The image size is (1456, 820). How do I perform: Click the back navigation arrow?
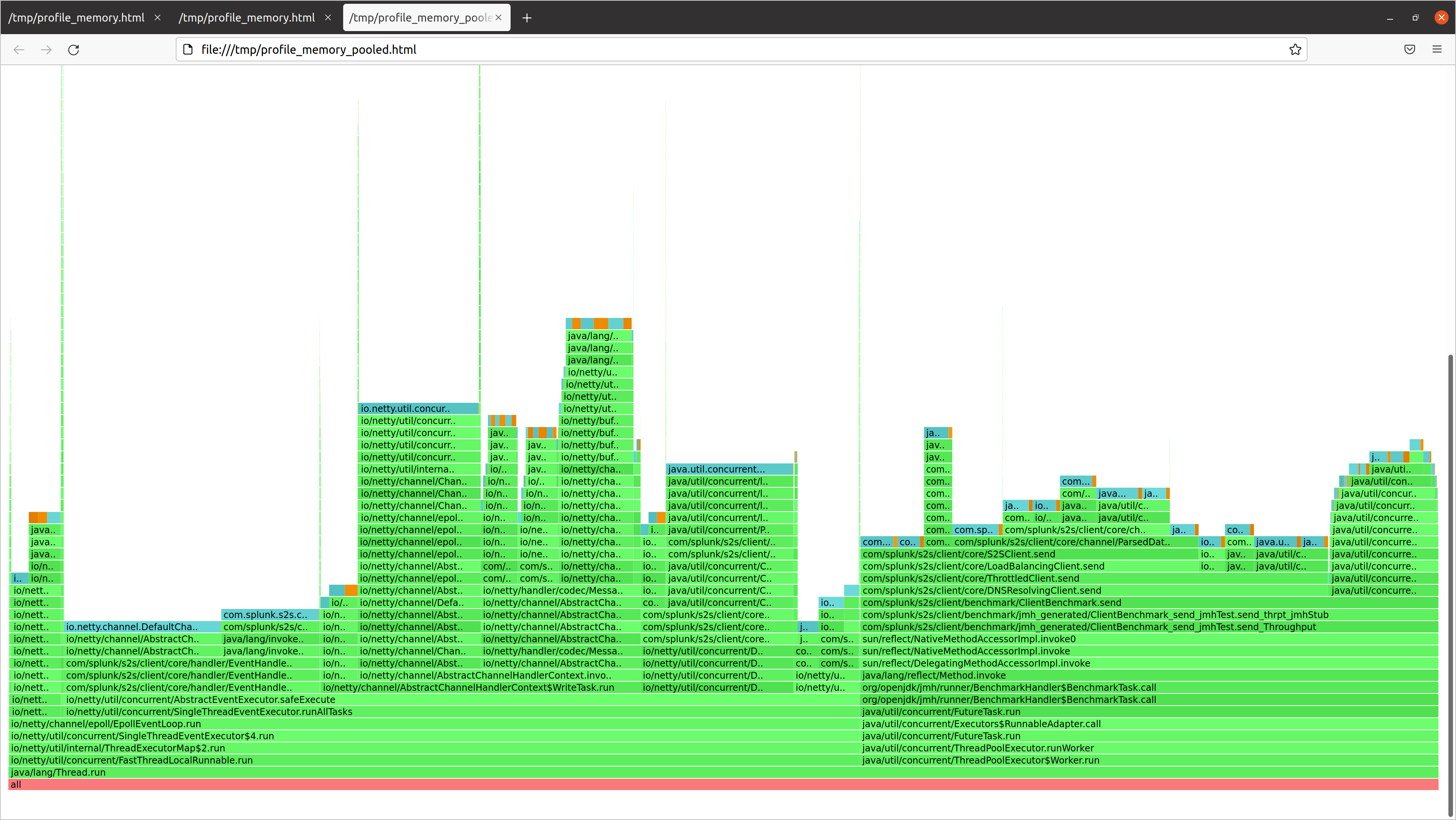point(19,50)
